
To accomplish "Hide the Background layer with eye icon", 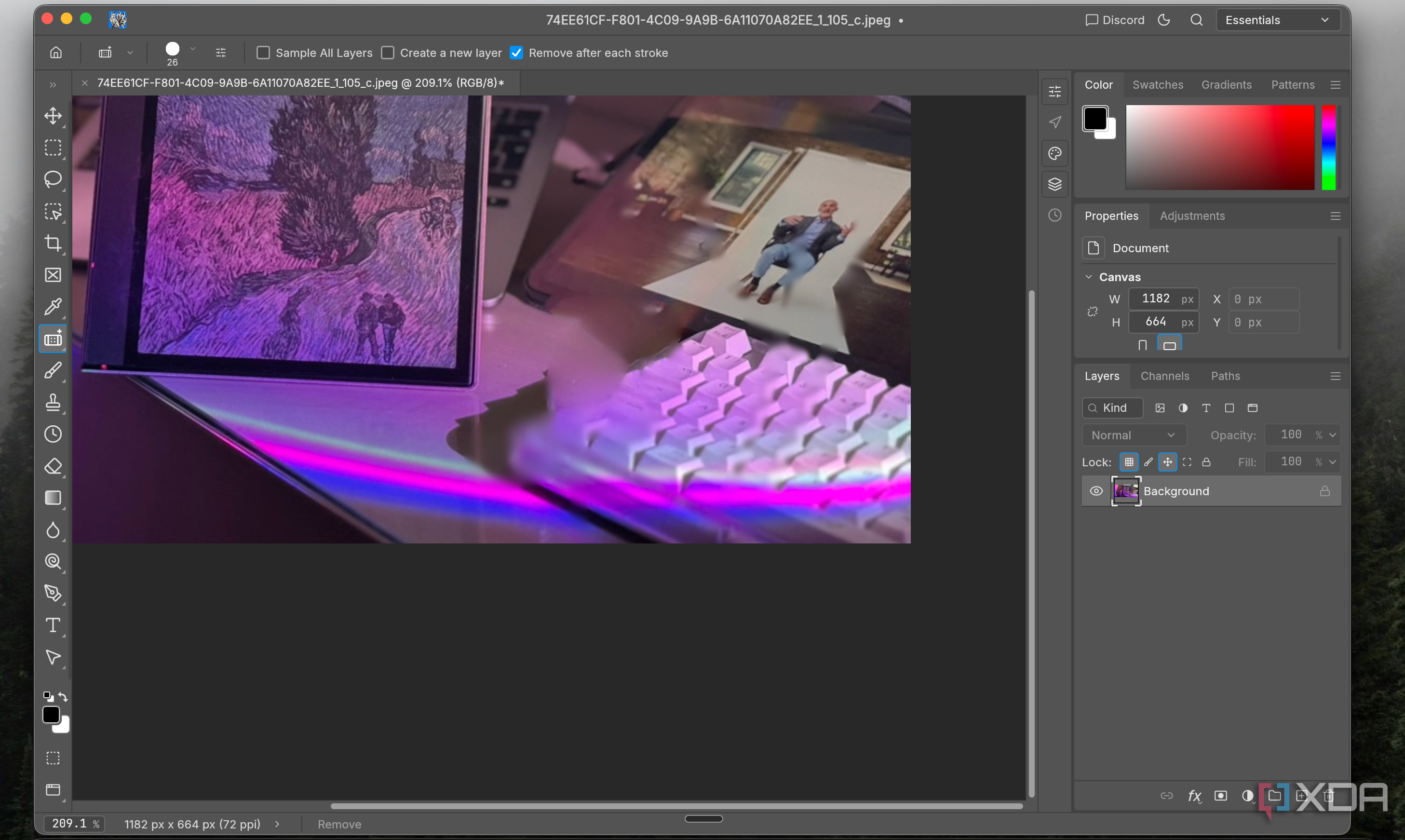I will tap(1096, 491).
